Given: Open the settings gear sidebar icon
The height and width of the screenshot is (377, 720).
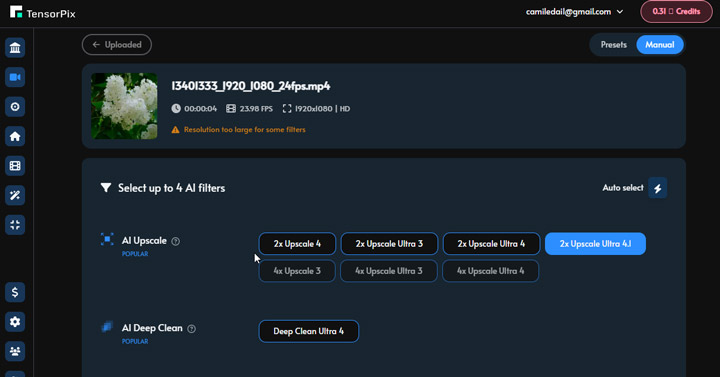Looking at the screenshot, I should (15, 322).
